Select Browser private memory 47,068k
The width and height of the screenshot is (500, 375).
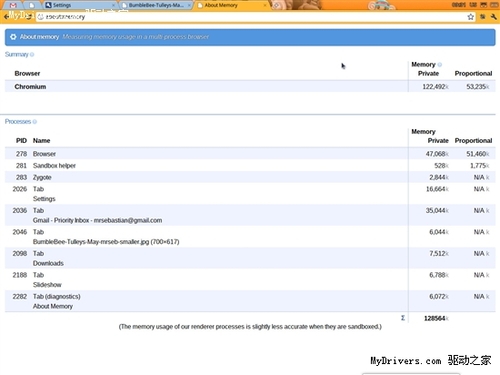coord(437,154)
